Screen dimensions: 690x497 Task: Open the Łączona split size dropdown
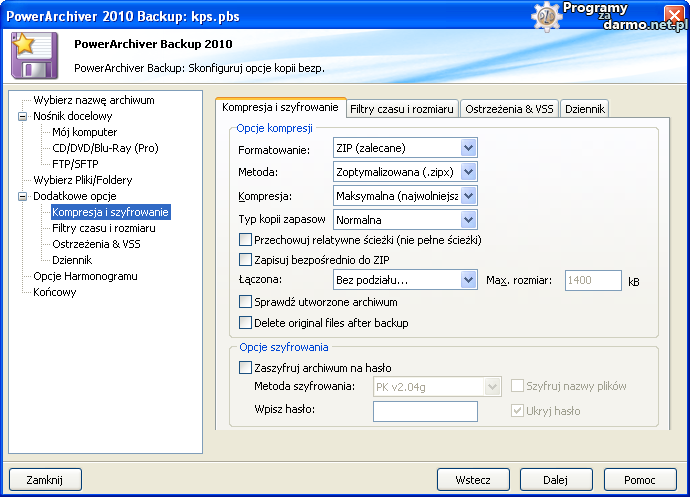point(468,281)
